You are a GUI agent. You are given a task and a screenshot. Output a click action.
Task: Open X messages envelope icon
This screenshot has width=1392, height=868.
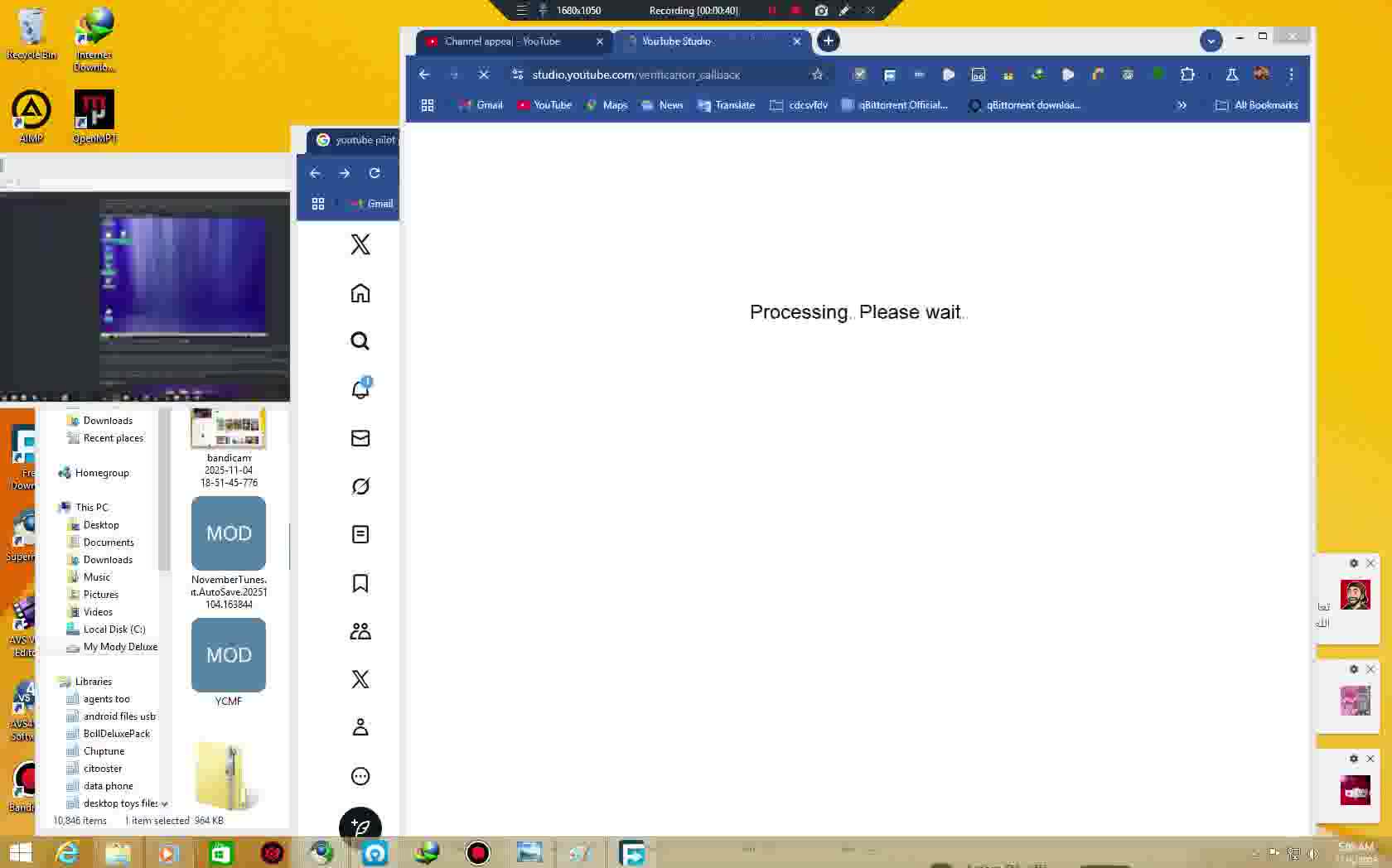360,438
